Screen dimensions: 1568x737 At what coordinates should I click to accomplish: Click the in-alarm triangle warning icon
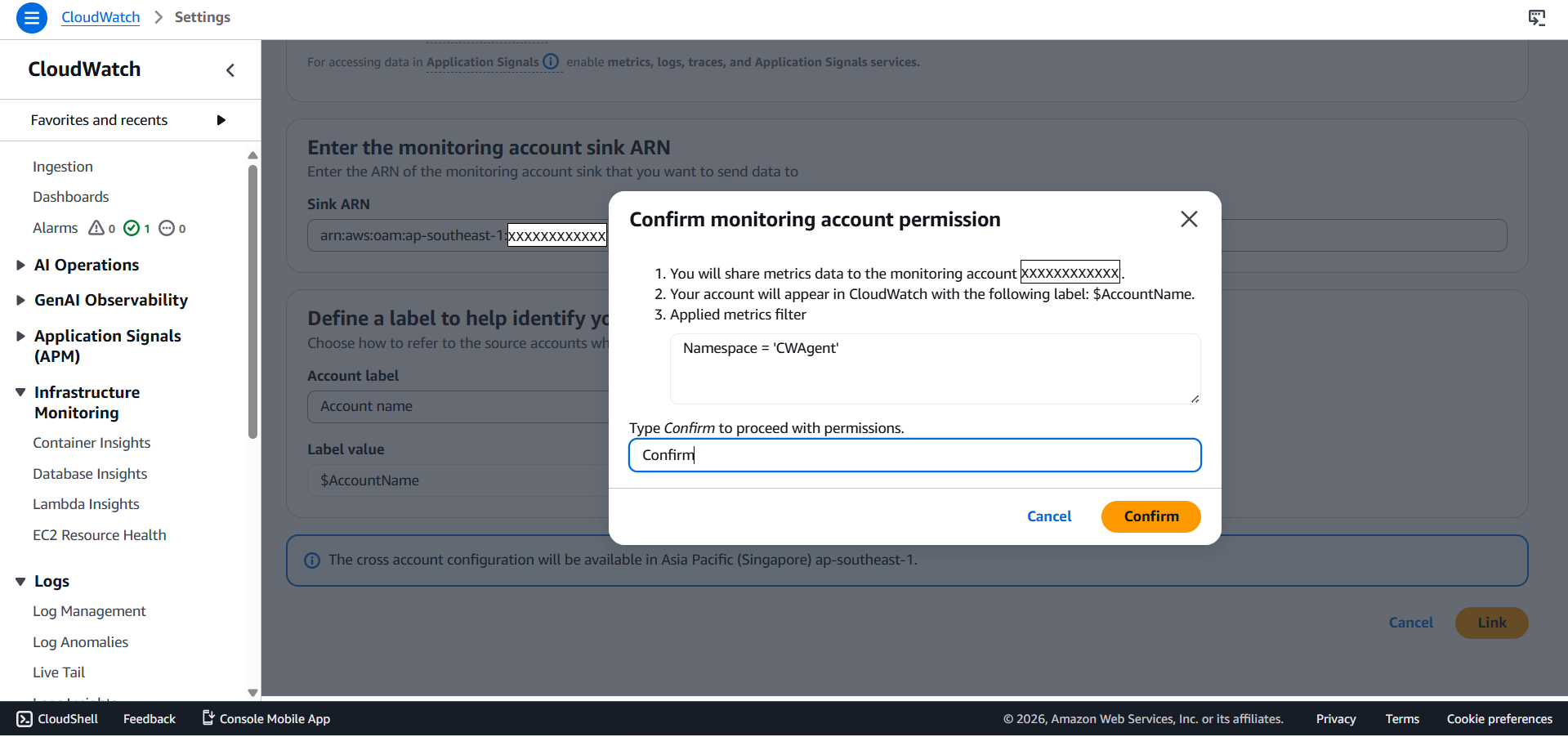[96, 228]
